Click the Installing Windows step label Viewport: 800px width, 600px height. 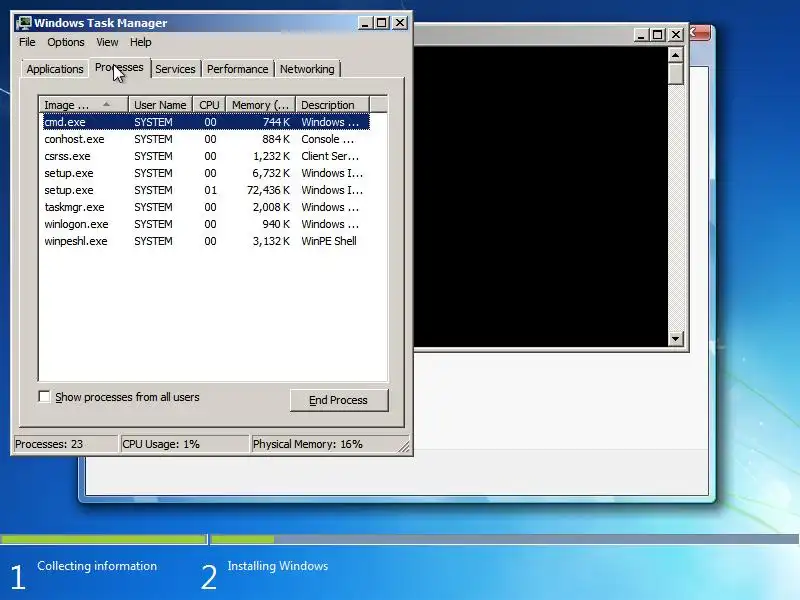point(278,566)
